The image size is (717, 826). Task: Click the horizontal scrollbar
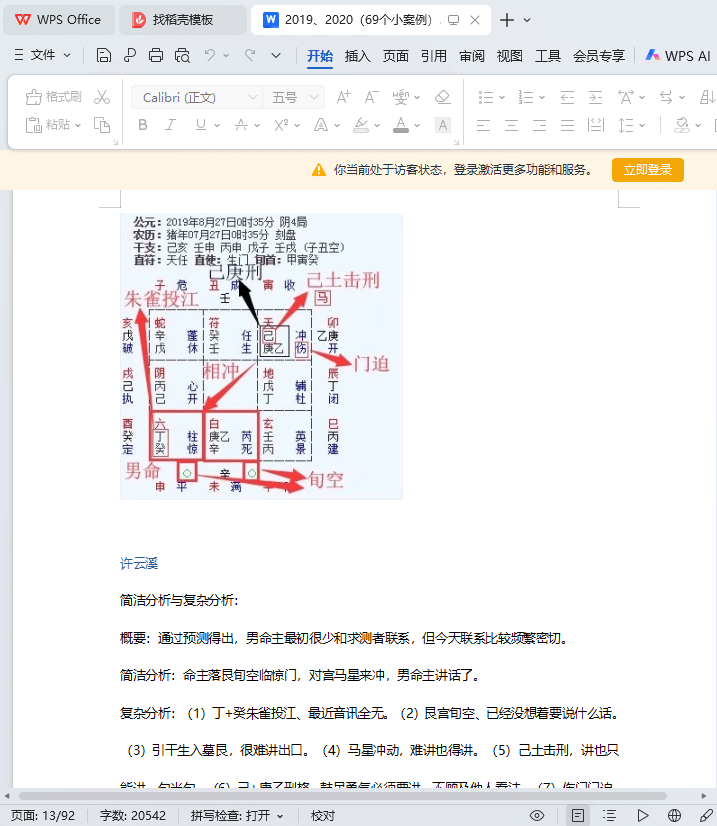point(343,795)
